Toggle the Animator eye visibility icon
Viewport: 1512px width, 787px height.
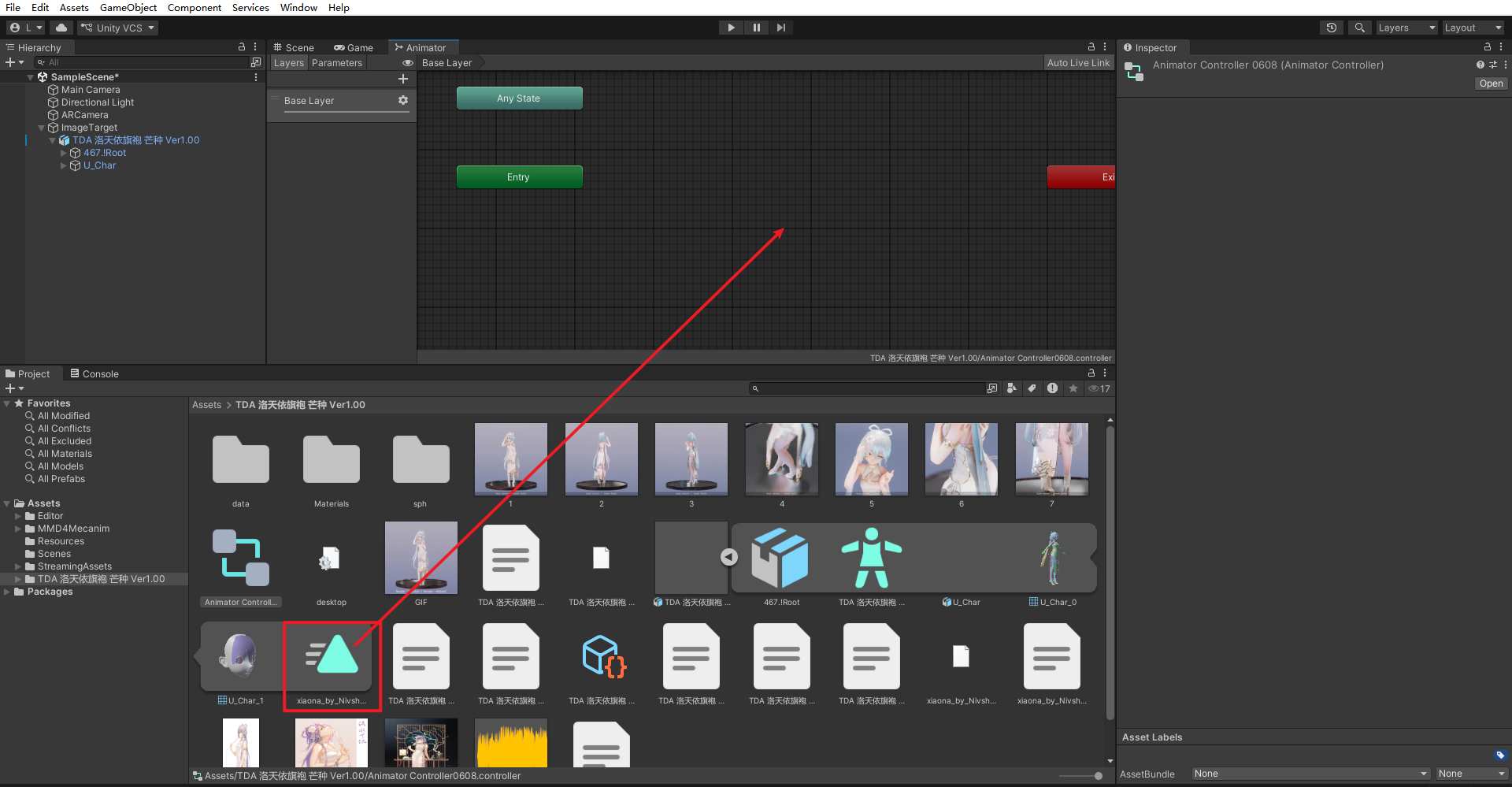click(x=408, y=63)
